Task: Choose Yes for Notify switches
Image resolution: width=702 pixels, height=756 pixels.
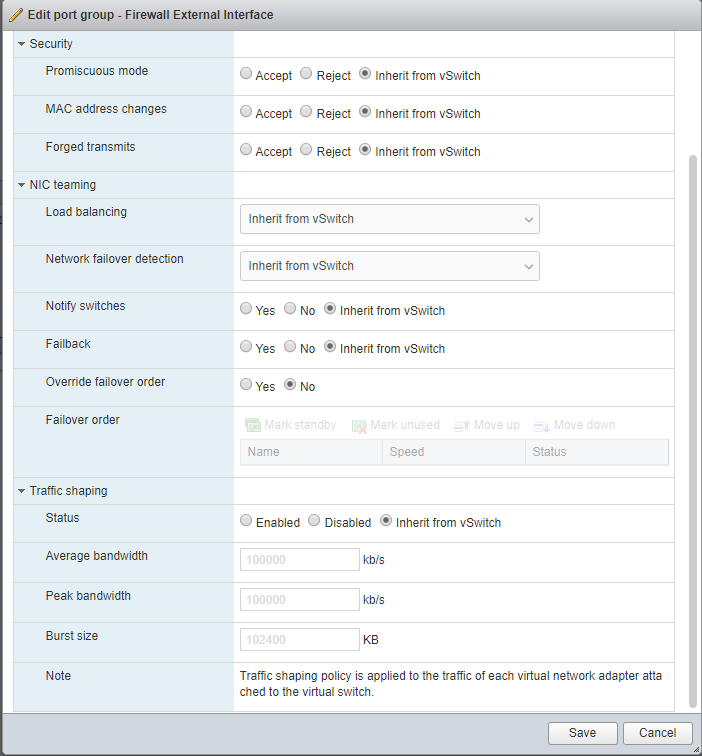Action: (x=246, y=309)
